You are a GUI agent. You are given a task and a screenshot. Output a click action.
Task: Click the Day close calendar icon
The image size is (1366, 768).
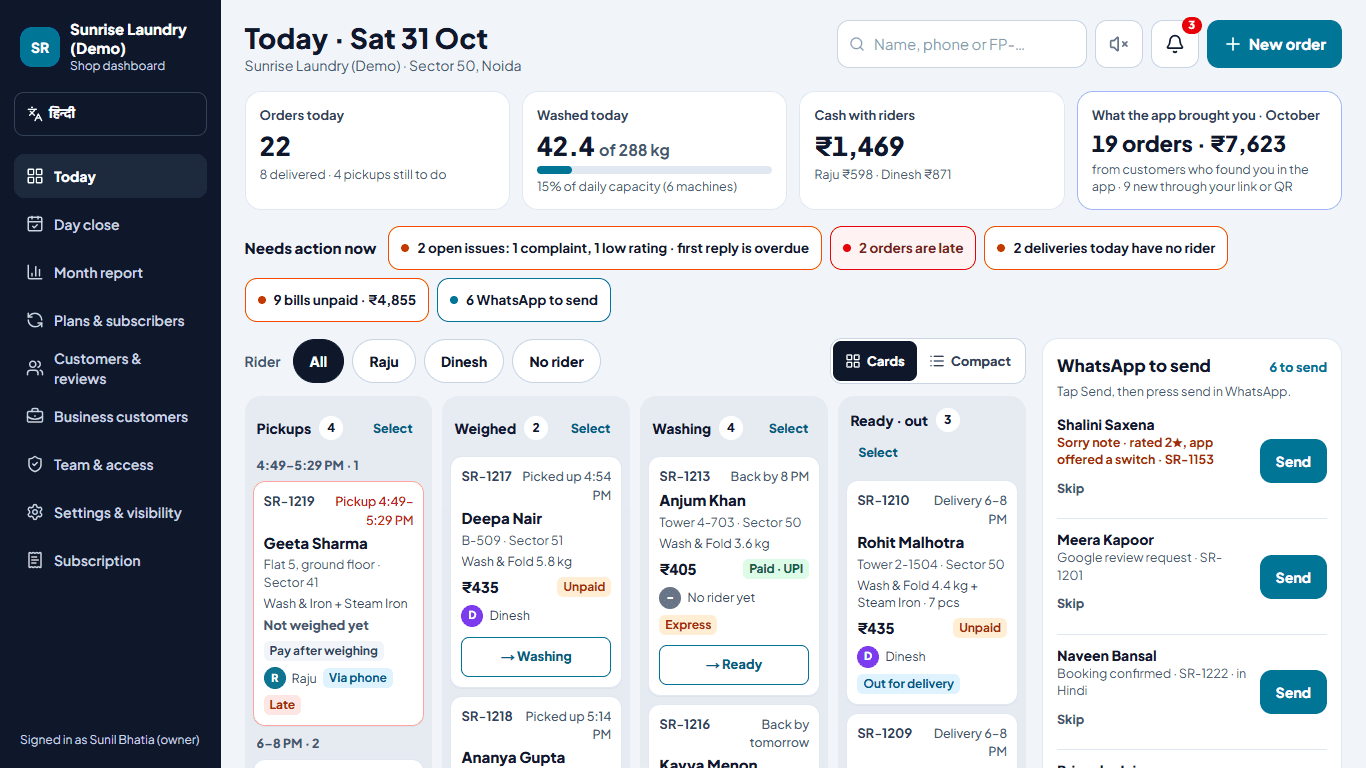point(35,225)
